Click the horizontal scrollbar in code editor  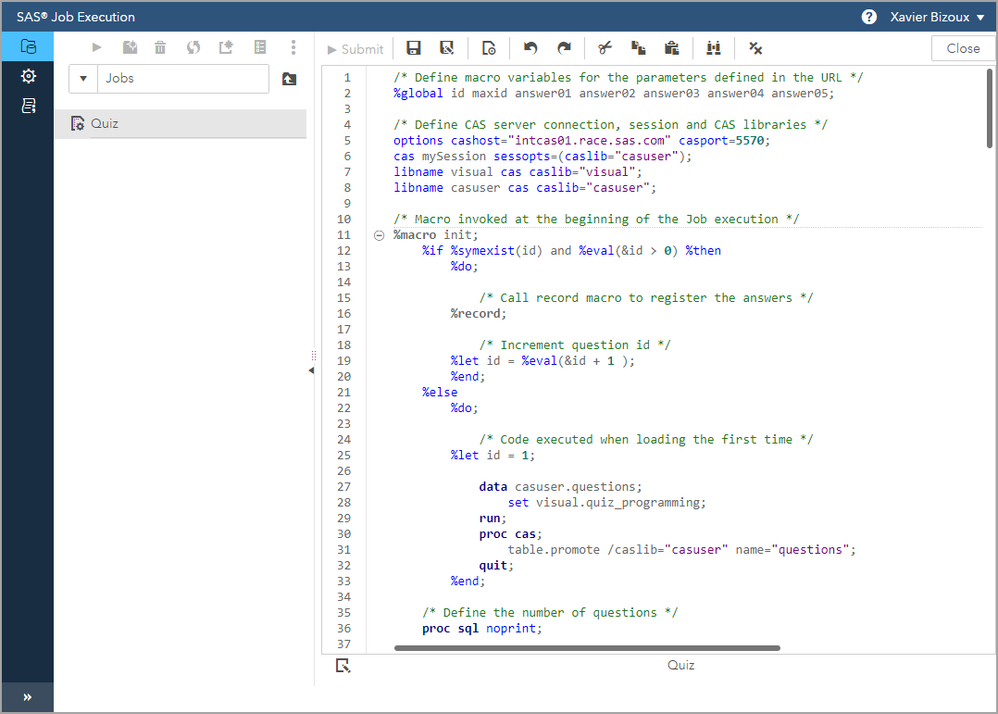587,648
